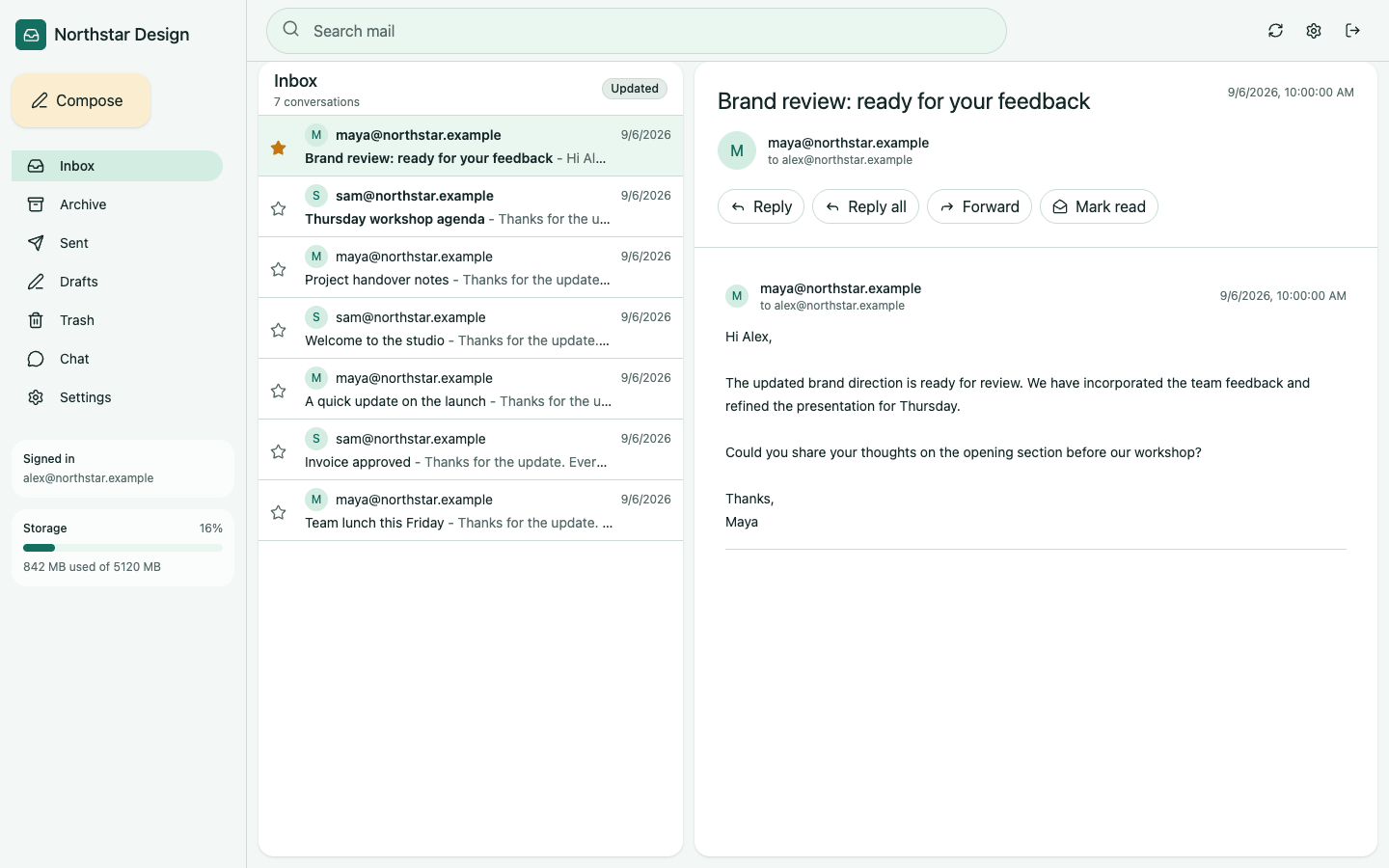Click small M avatar in message body
The width and height of the screenshot is (1389, 868).
click(x=737, y=296)
